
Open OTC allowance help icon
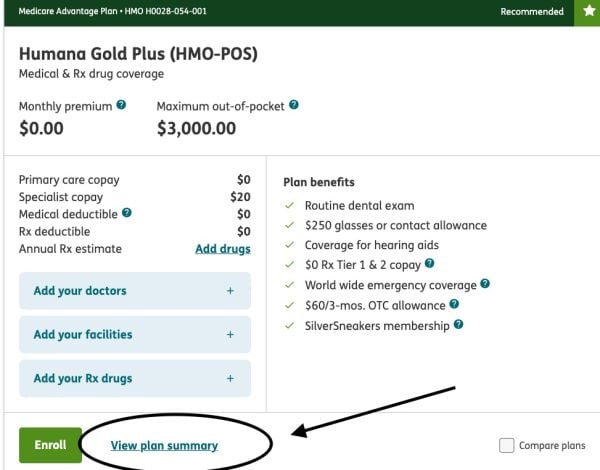pos(454,304)
